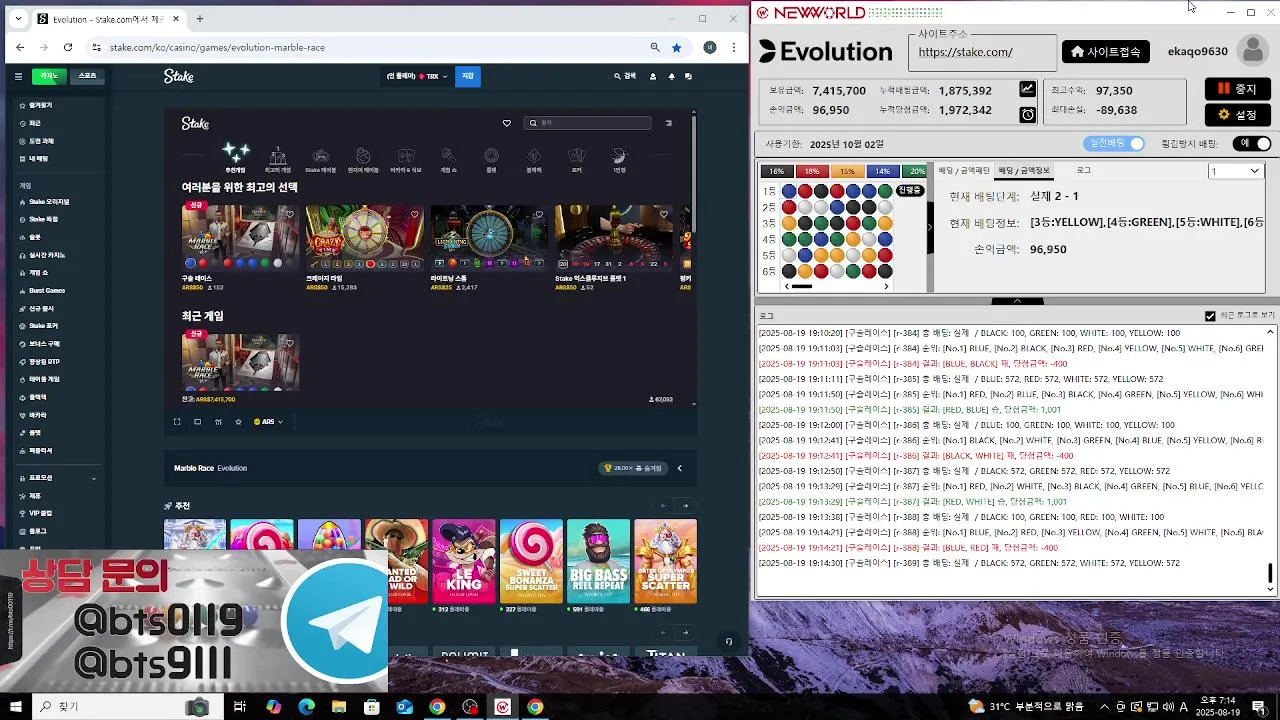Click the star favorite icon below game
Viewport: 1280px width, 720px height.
click(238, 422)
